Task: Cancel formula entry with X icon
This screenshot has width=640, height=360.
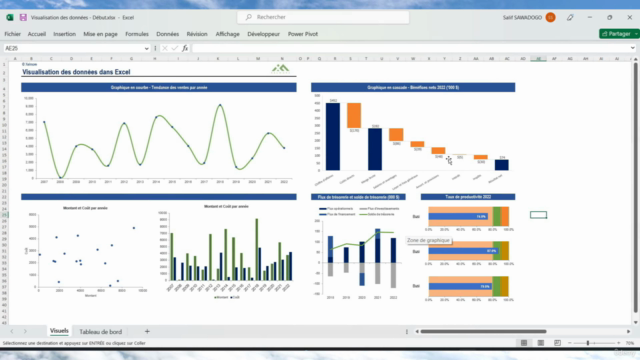Action: (x=164, y=48)
